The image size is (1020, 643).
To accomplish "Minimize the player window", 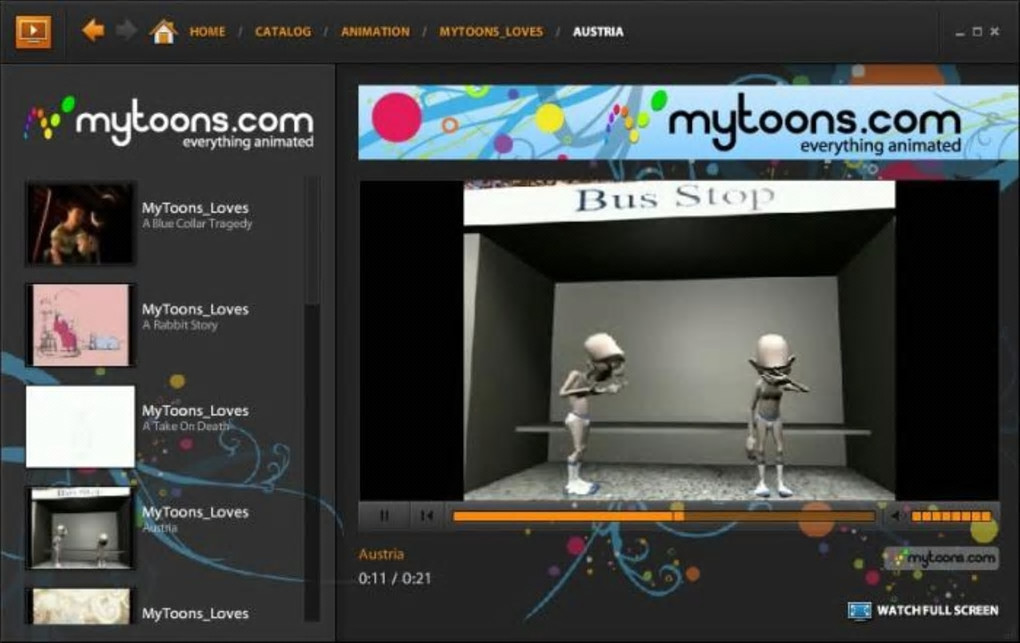I will [960, 32].
